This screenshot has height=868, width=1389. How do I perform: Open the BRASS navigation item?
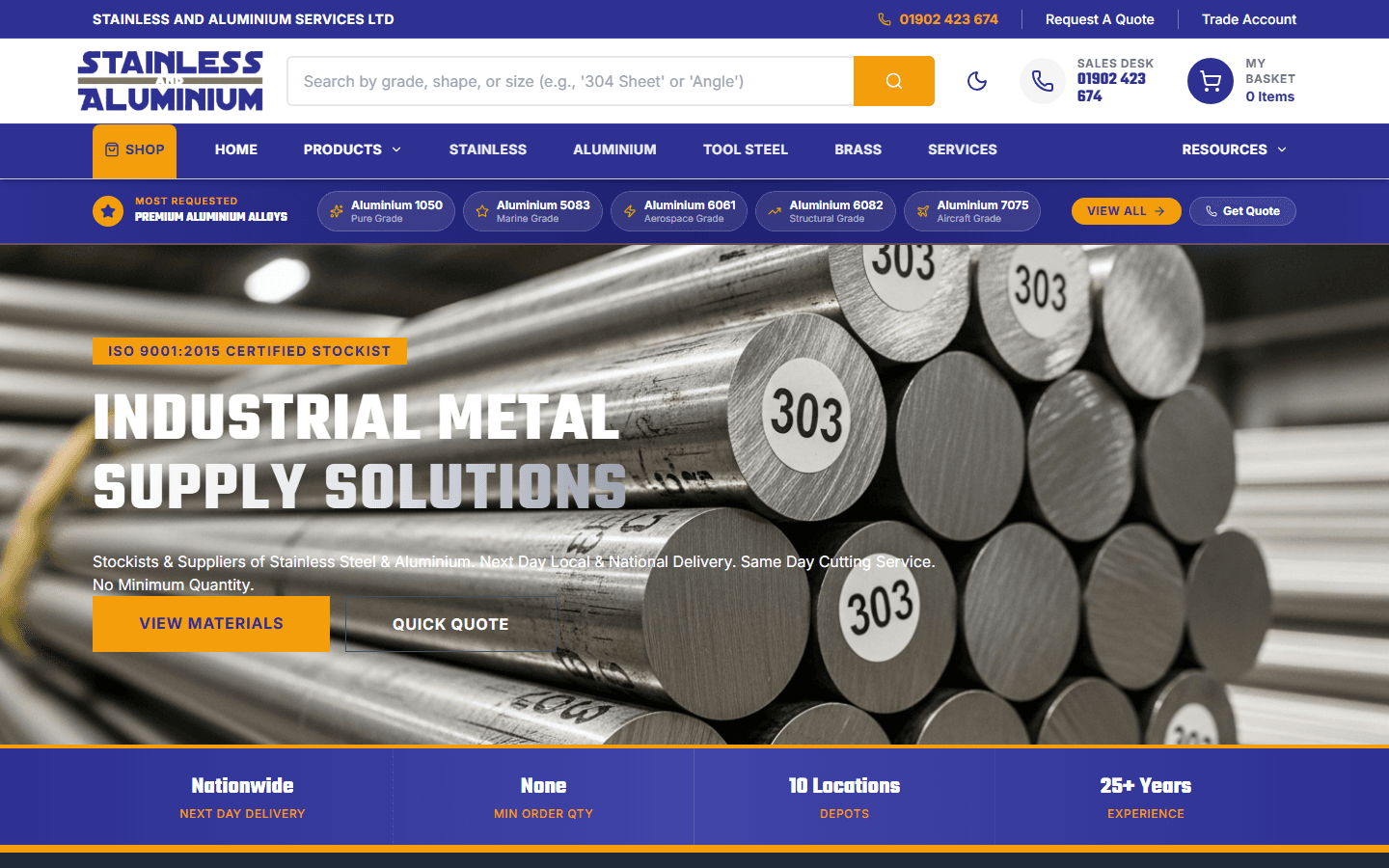[858, 149]
